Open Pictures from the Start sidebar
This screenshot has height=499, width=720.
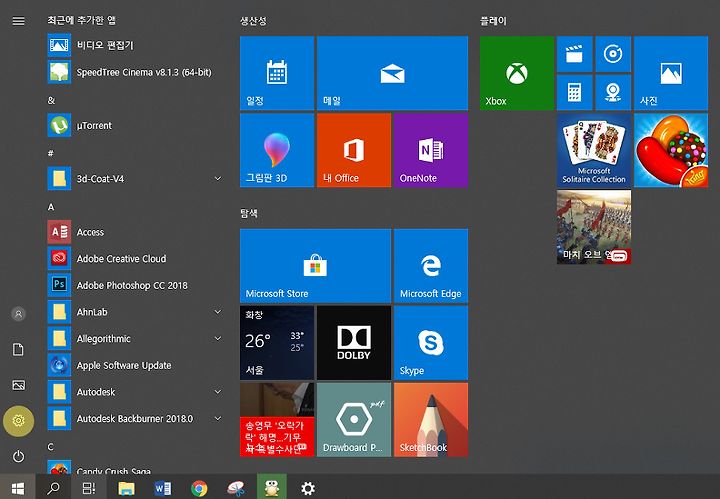(18, 385)
